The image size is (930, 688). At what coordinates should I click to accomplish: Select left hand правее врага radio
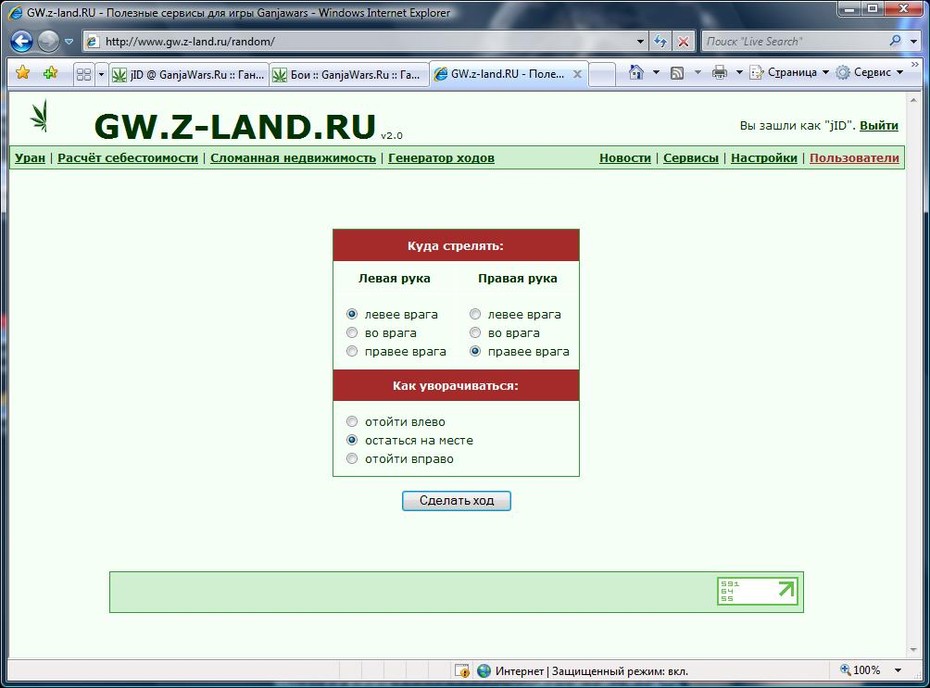352,351
